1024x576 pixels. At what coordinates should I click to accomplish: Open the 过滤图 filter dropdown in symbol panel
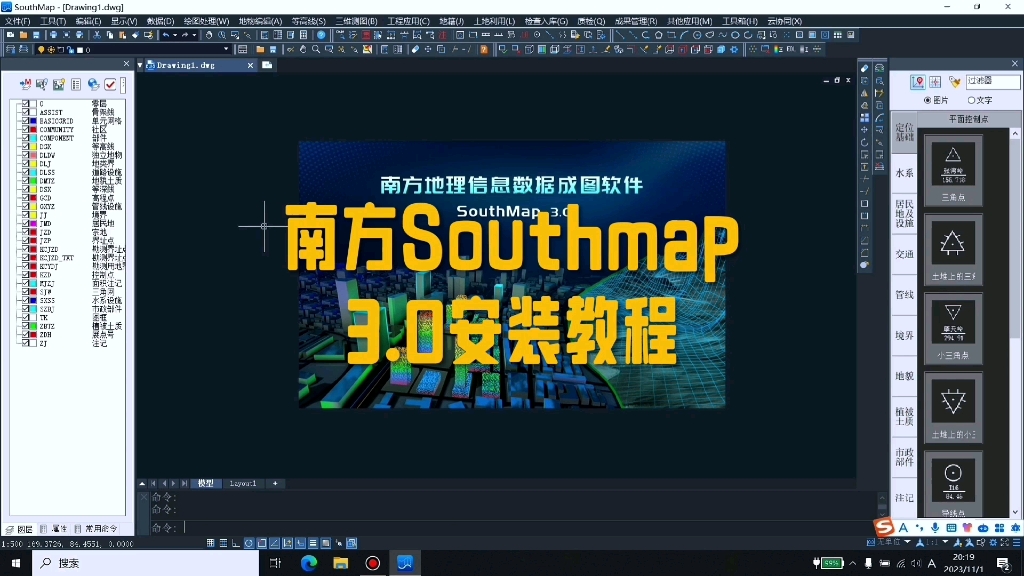[993, 82]
